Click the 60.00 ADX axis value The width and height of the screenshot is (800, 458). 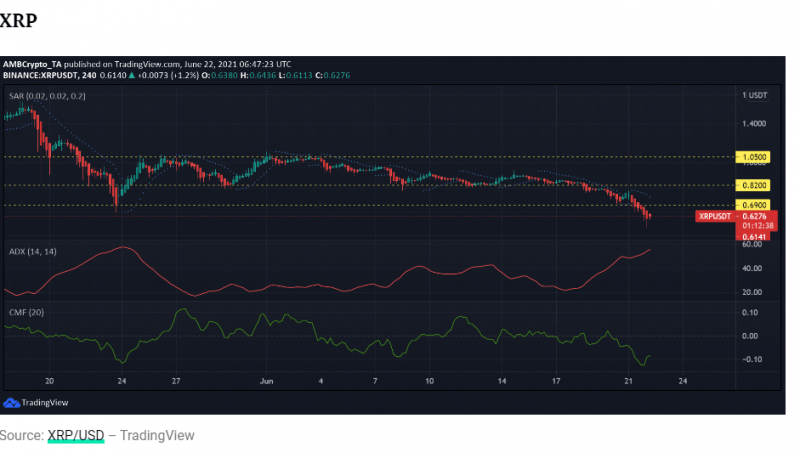tap(752, 244)
